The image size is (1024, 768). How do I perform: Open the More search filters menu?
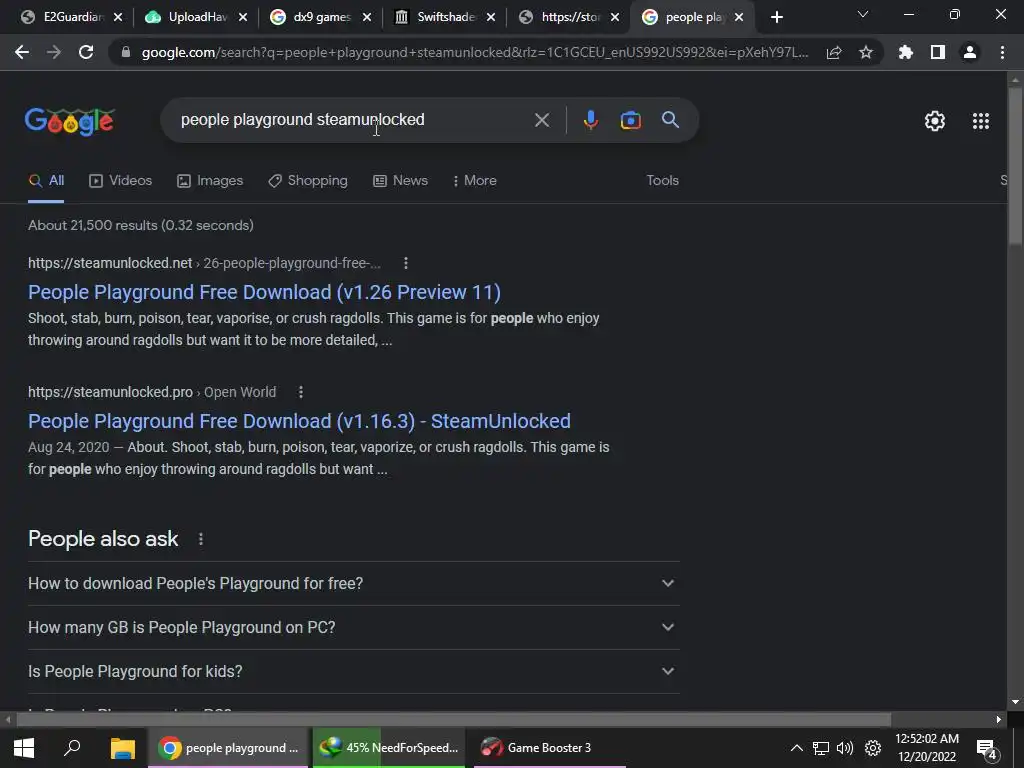pos(475,181)
